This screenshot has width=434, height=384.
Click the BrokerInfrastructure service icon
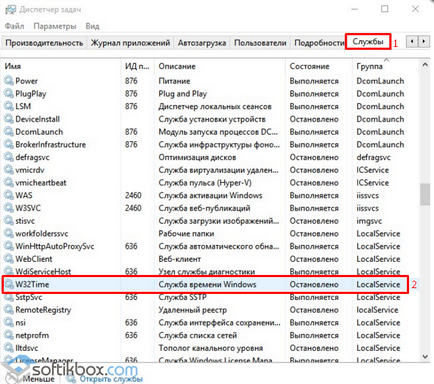pos(8,144)
